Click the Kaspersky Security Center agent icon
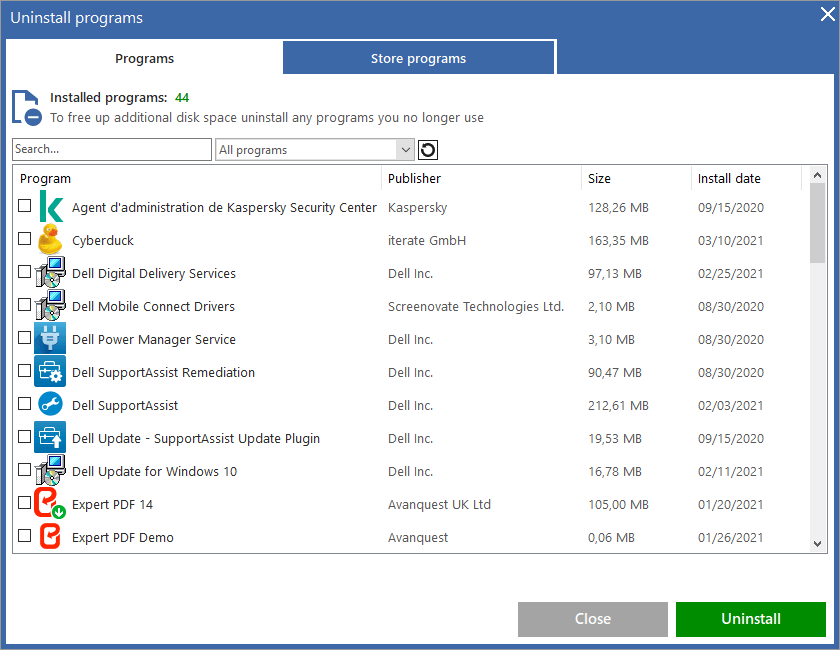840x650 pixels. [x=50, y=207]
